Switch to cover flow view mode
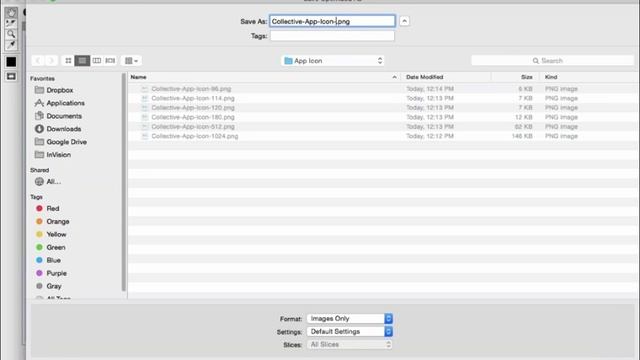Viewport: 640px width, 360px height. 110,61
